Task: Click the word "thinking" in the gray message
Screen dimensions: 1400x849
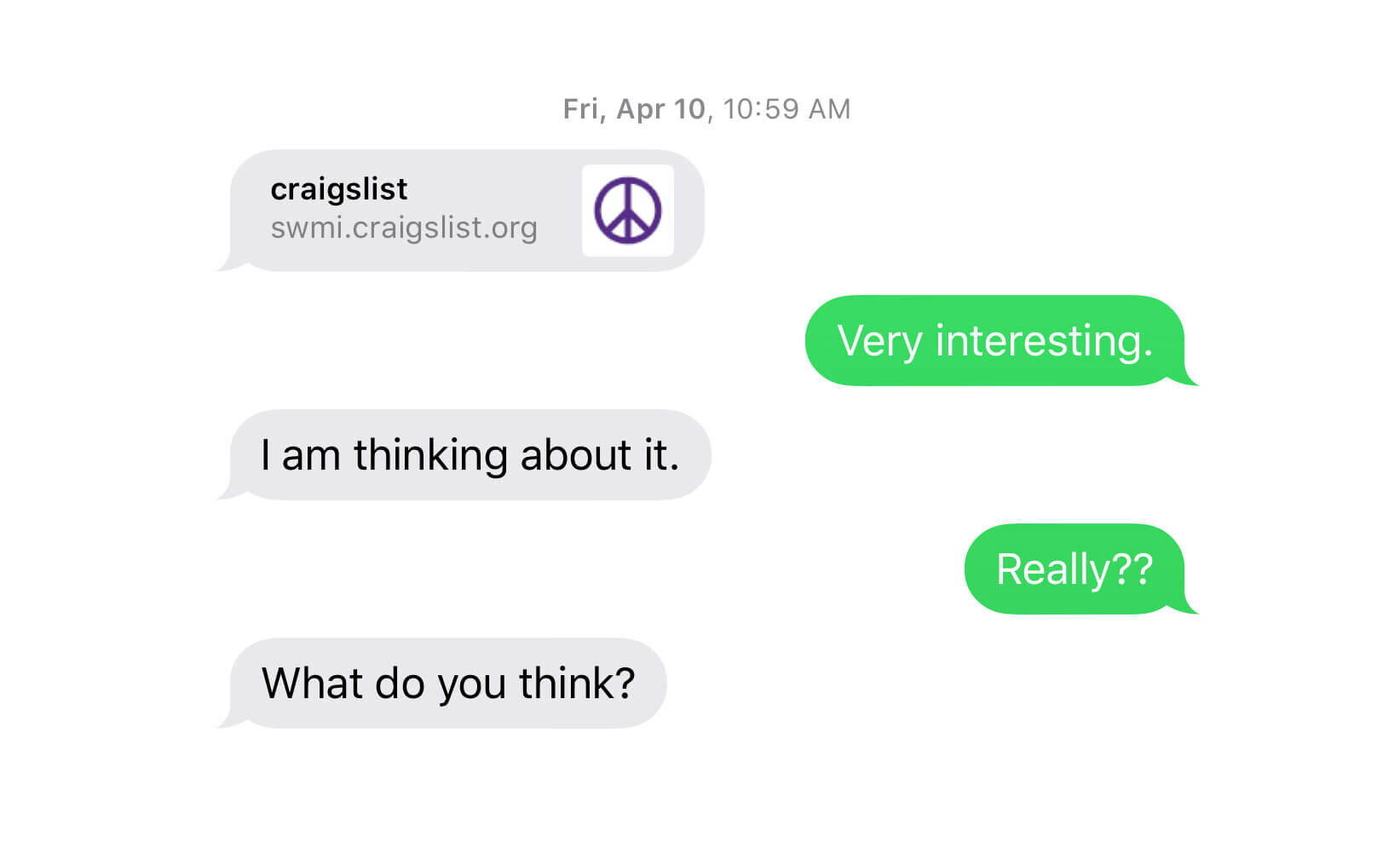Action: 431,455
